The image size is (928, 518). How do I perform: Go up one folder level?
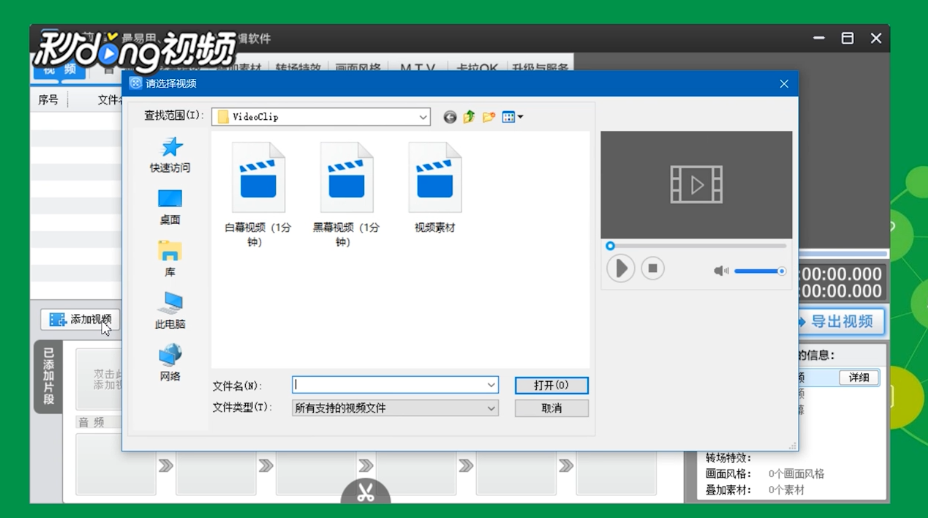(469, 117)
